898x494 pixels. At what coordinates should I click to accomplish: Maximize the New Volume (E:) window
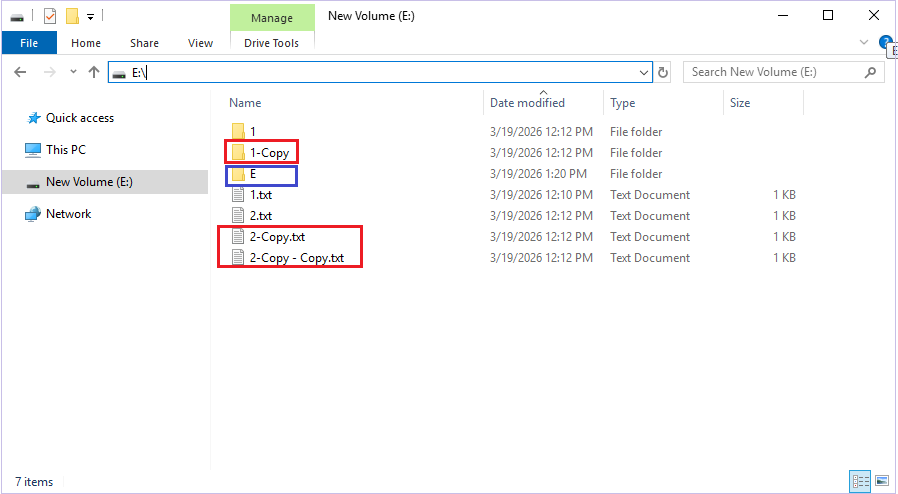coord(828,15)
